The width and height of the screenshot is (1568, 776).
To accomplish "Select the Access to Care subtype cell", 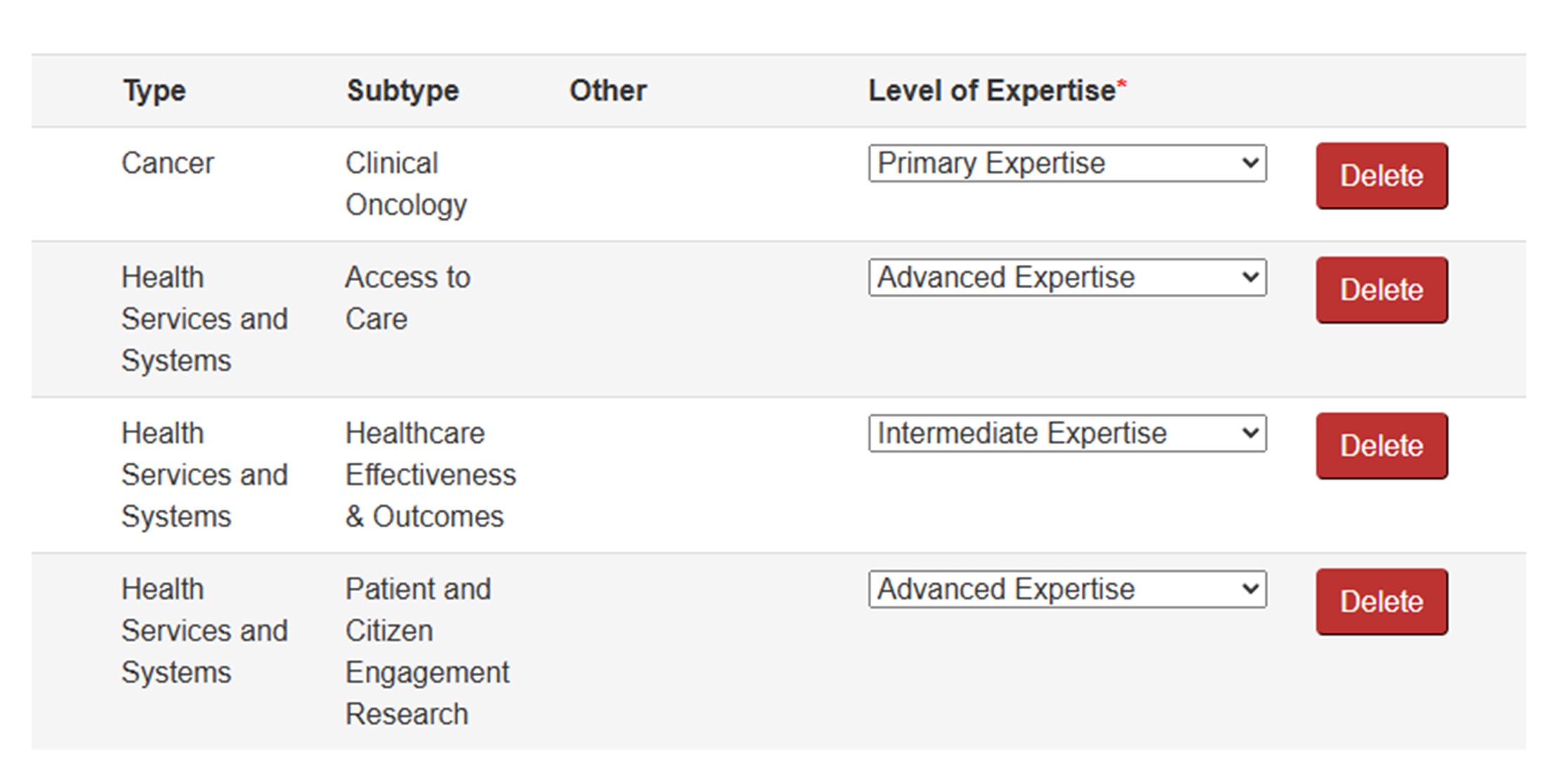I will click(x=407, y=298).
